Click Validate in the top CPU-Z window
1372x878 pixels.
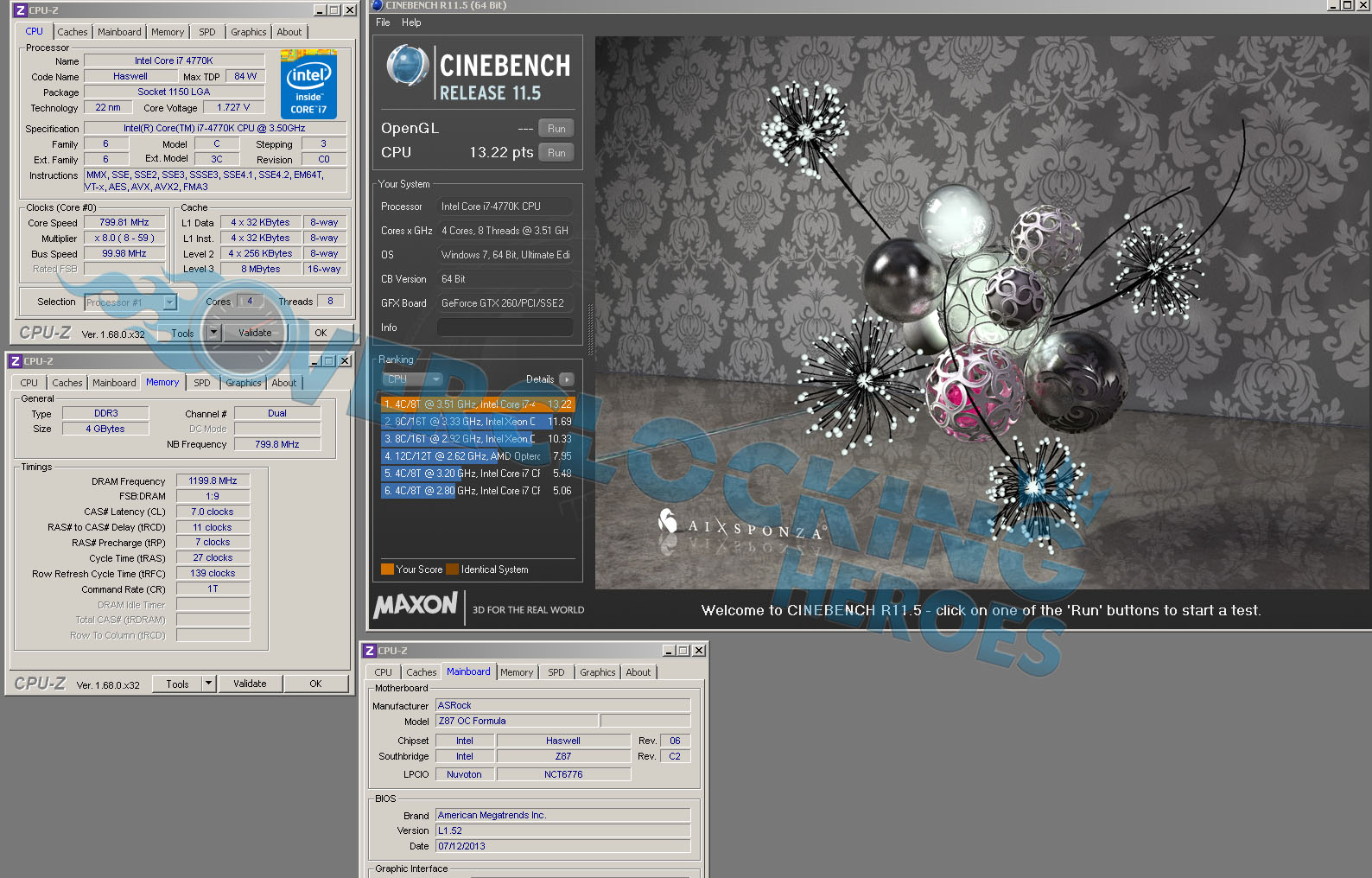tap(255, 333)
